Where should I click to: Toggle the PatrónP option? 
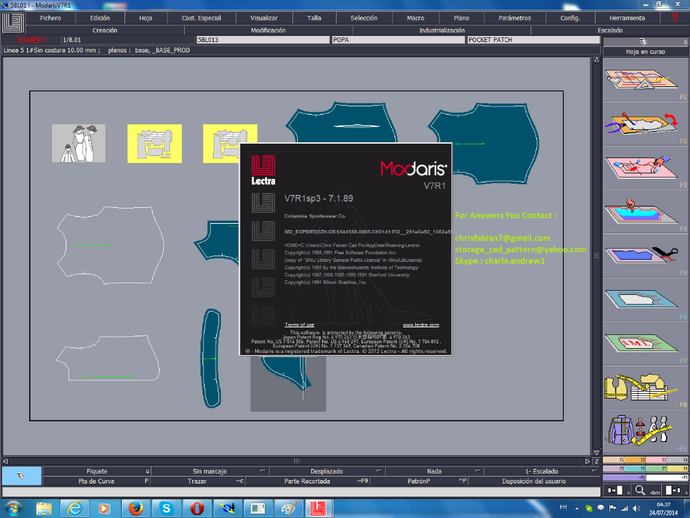419,481
